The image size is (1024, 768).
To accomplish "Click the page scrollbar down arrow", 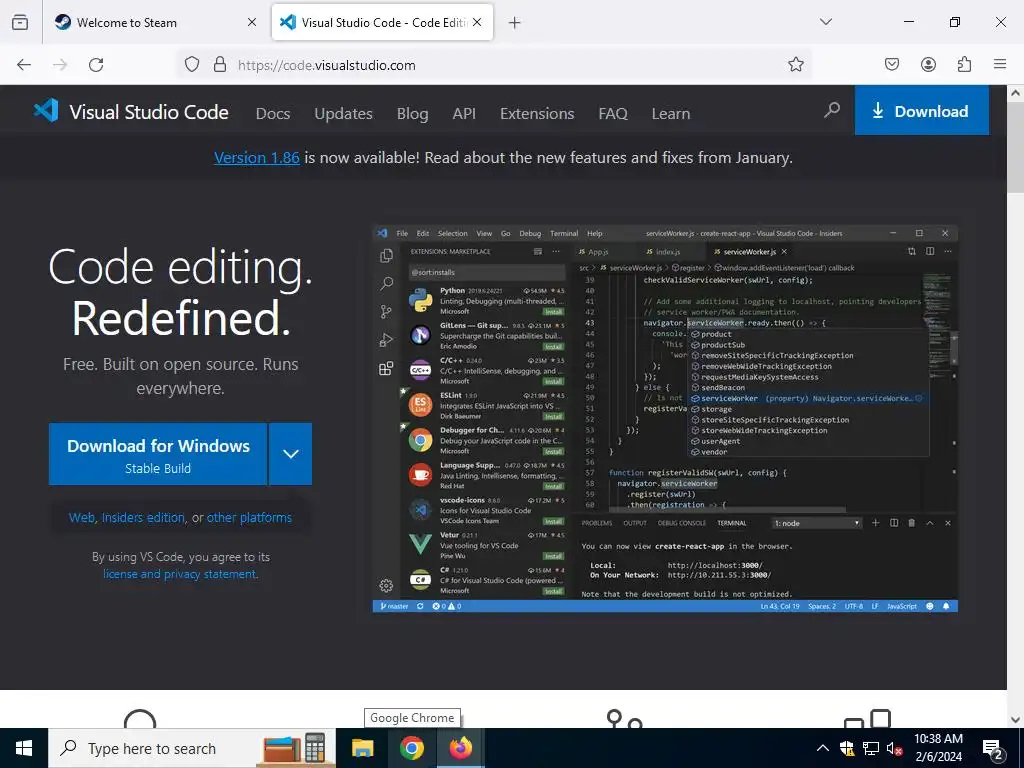I will coord(1016,720).
